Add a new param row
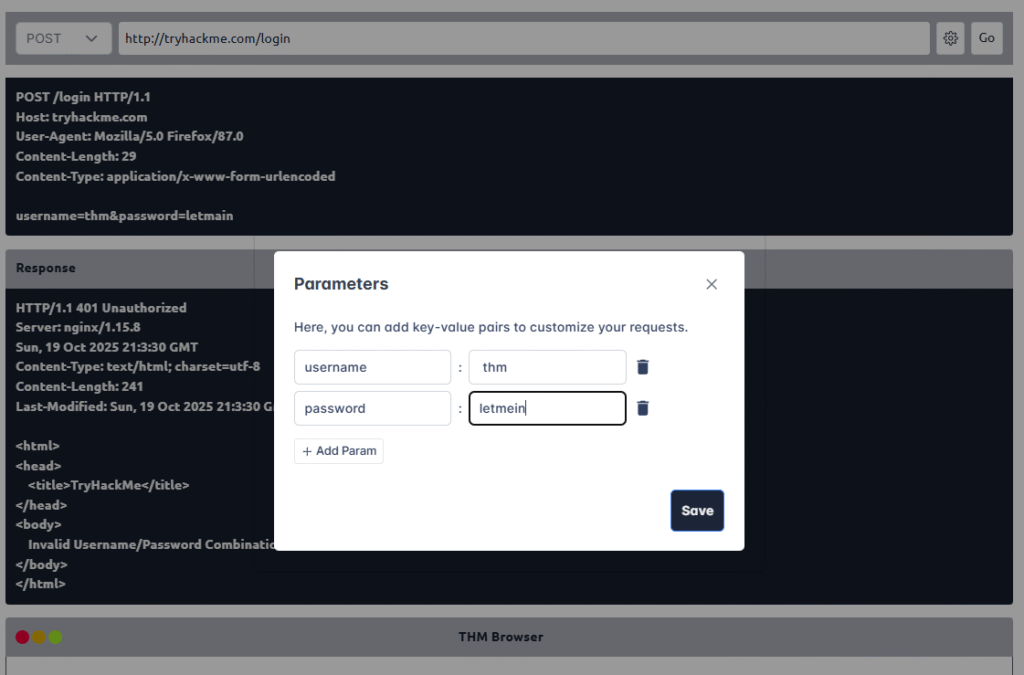The image size is (1024, 675). tap(339, 451)
